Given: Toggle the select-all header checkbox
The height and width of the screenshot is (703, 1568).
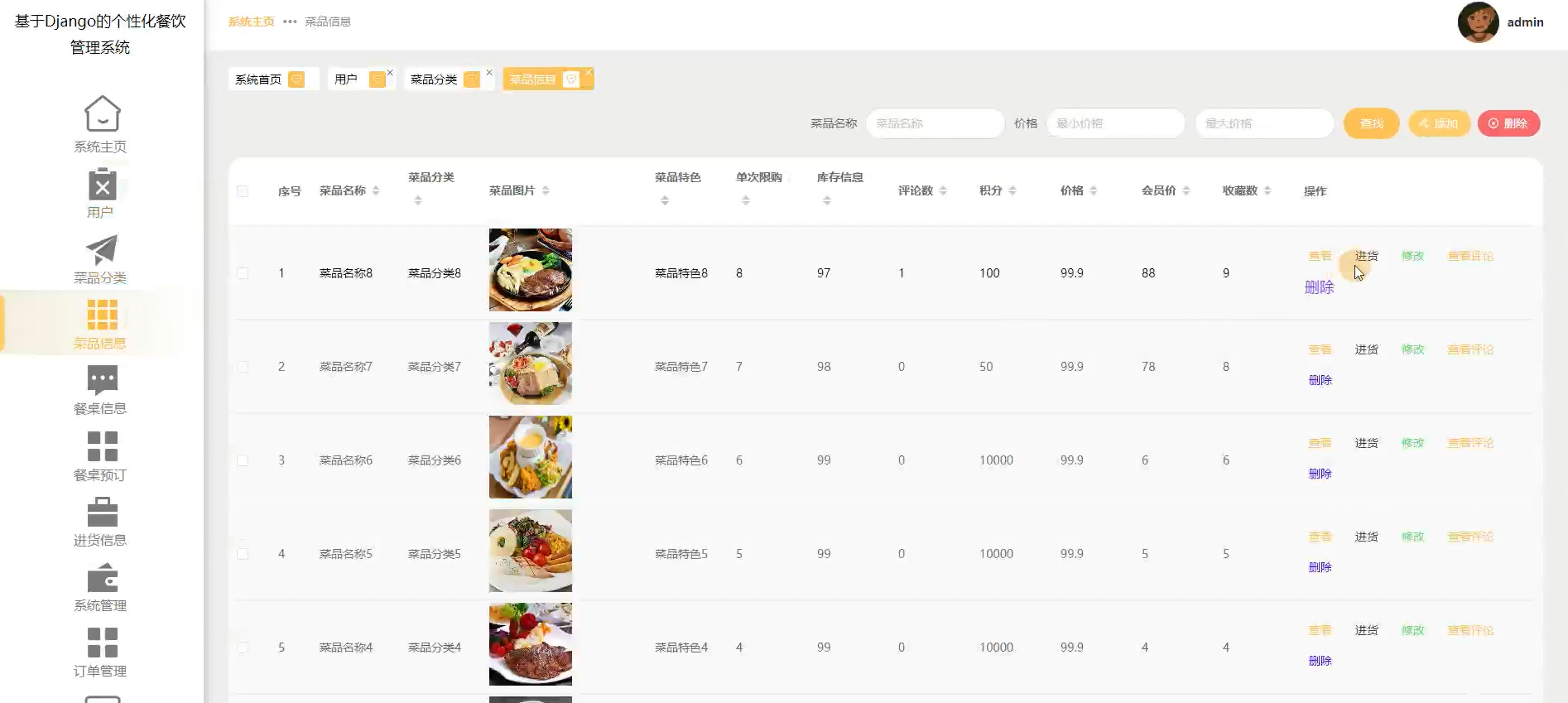Looking at the screenshot, I should point(243,191).
